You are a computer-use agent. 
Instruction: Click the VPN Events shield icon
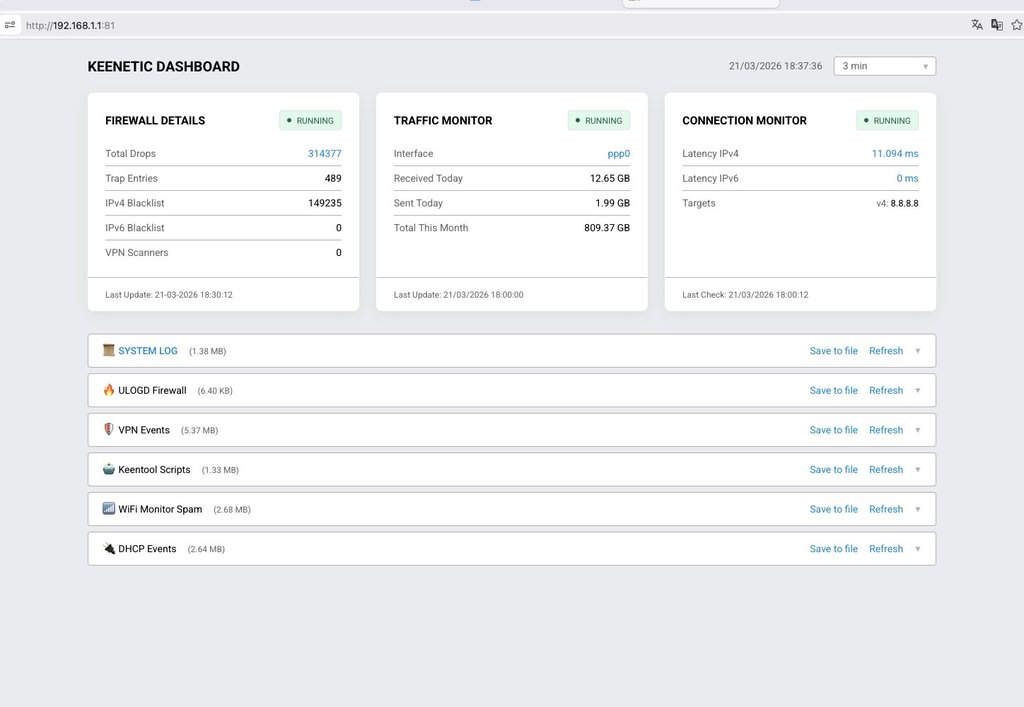tap(109, 430)
